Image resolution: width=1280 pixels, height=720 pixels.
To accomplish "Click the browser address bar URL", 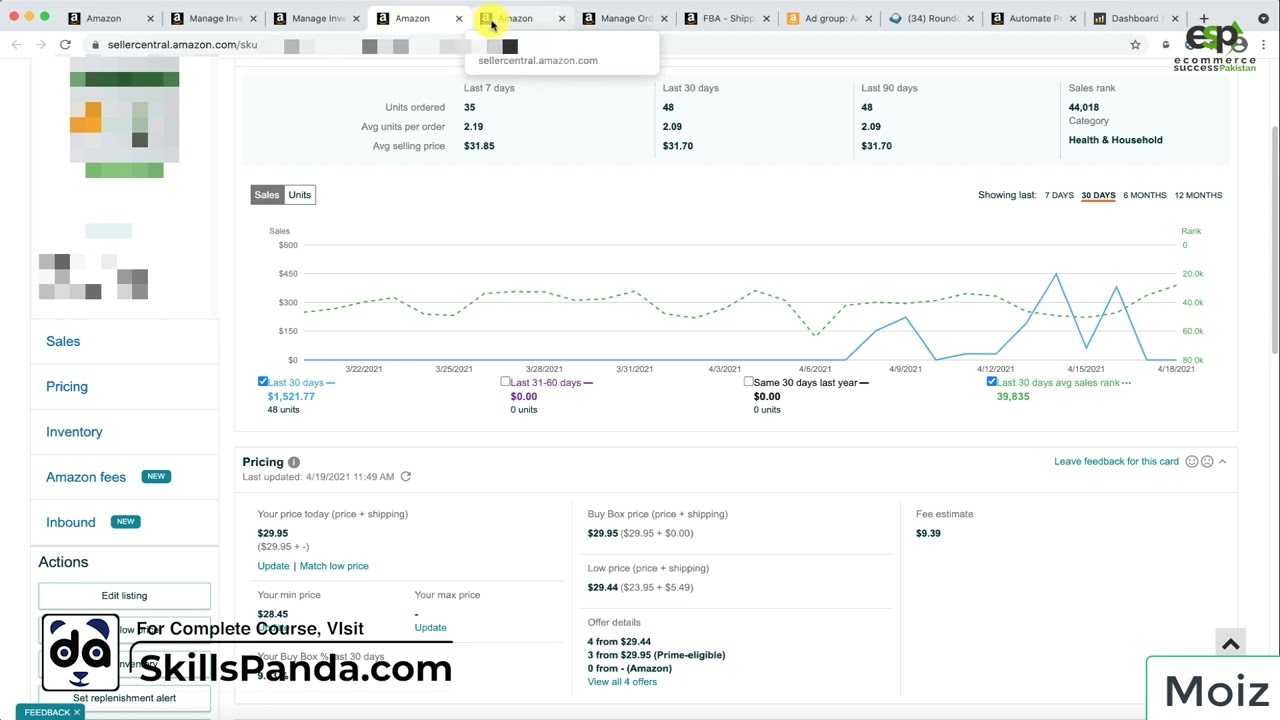I will click(181, 45).
